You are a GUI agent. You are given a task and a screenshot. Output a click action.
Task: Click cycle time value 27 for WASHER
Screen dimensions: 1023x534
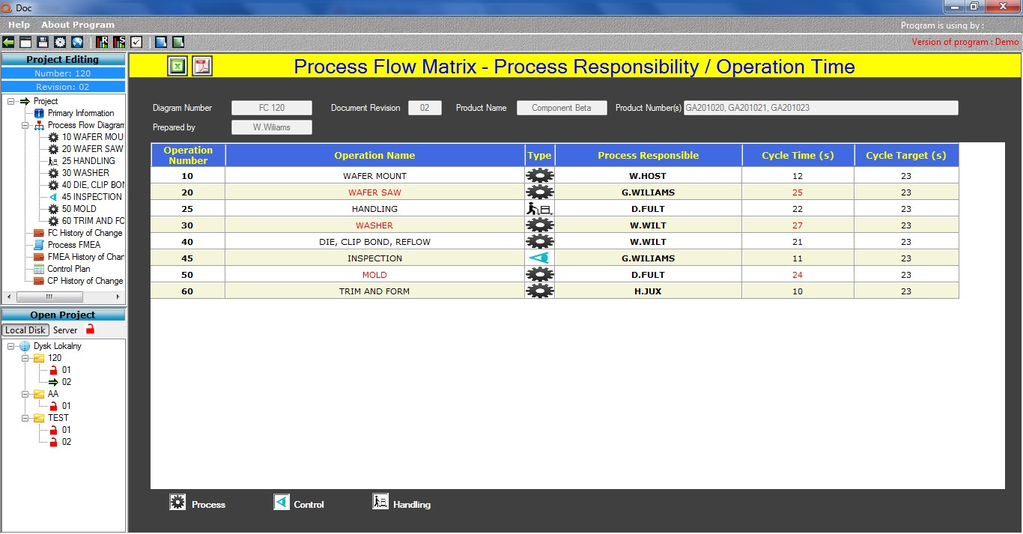pos(797,225)
